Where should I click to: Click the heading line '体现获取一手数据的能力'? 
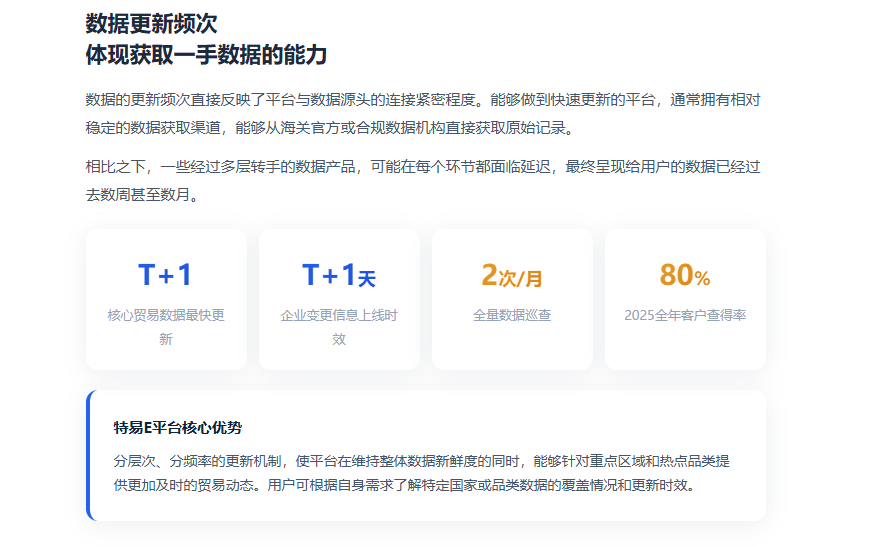coord(206,55)
